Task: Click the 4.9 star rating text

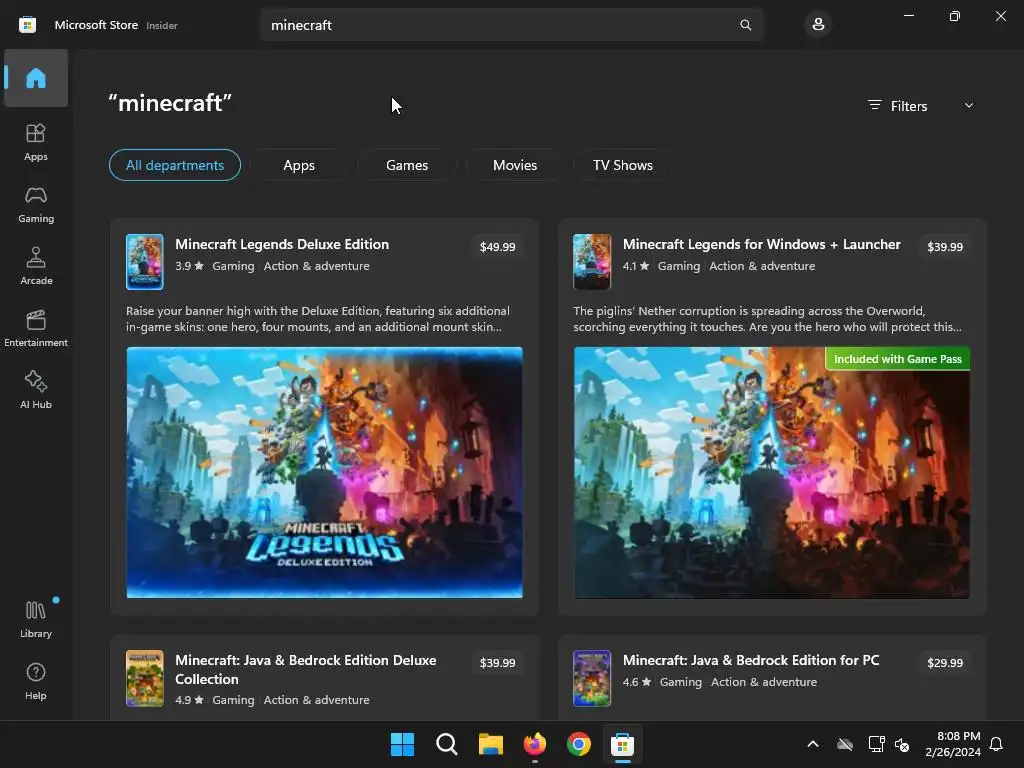Action: (189, 699)
